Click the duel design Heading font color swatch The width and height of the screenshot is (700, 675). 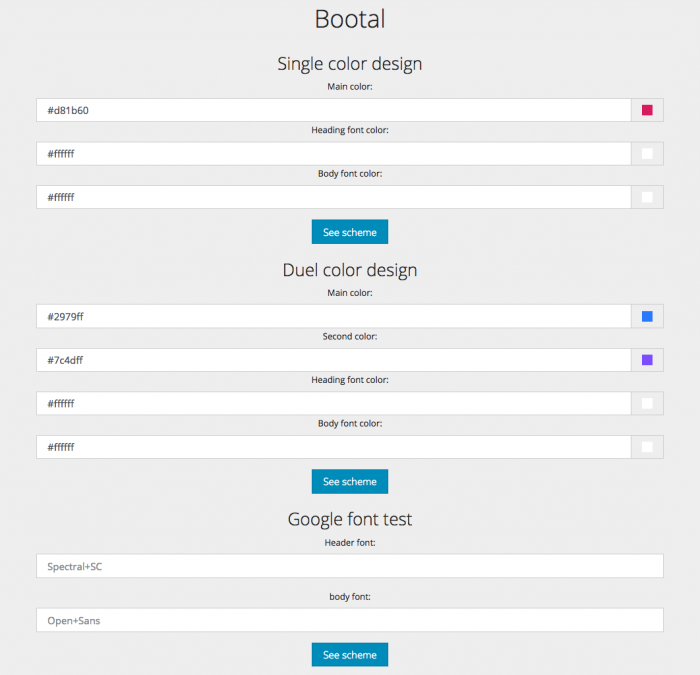647,404
